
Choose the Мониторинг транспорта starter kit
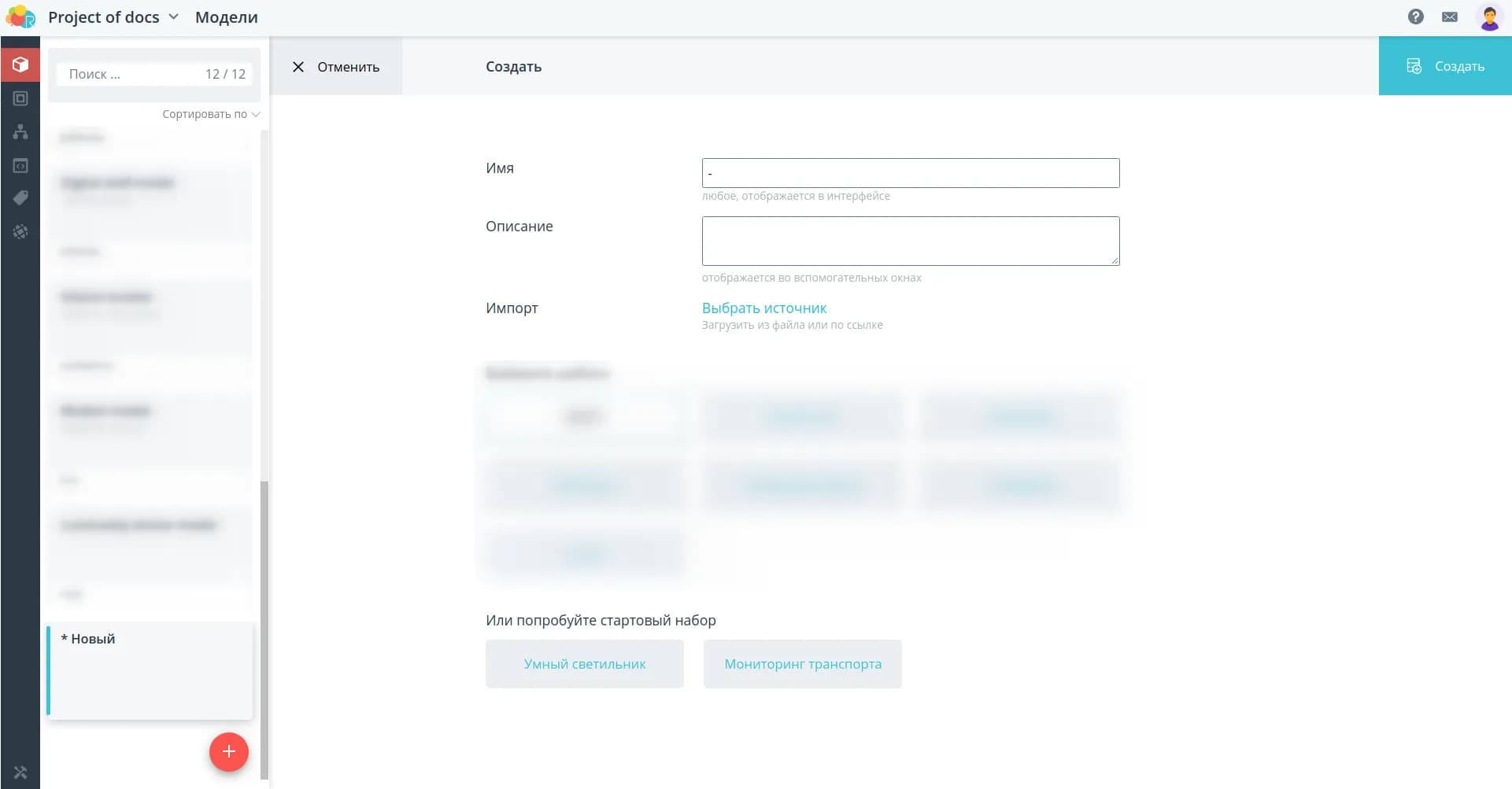(x=802, y=664)
